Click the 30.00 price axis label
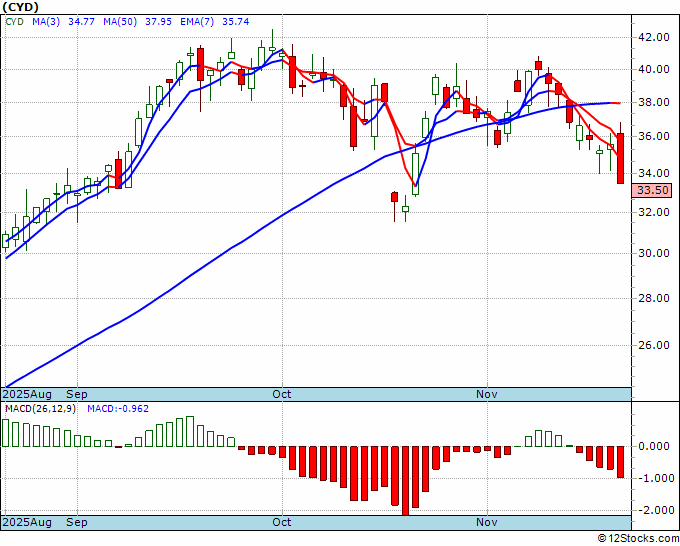The image size is (680, 546). click(654, 253)
